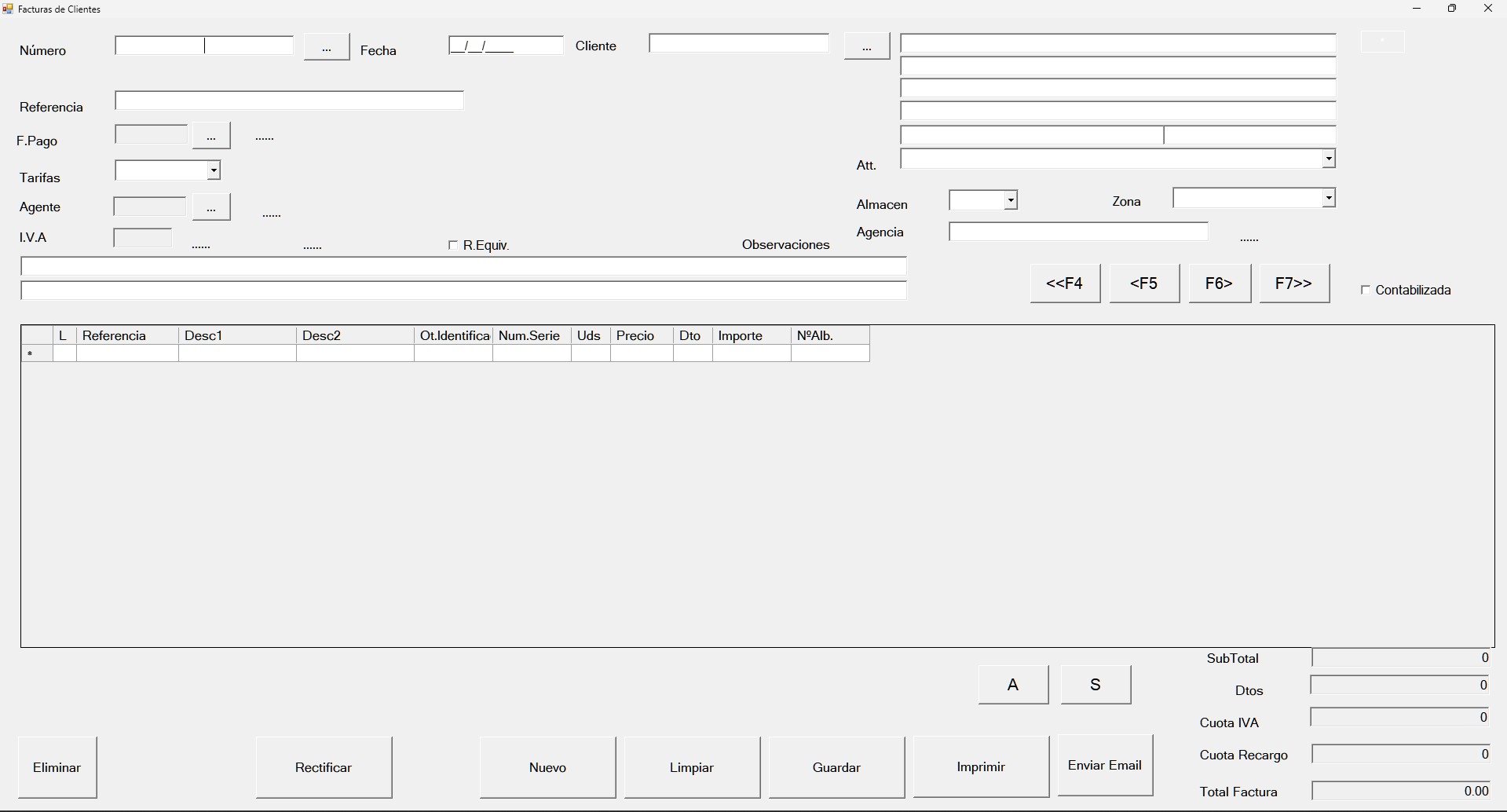Click the dotted button next to I.V.A
The image size is (1507, 812).
coord(201,245)
